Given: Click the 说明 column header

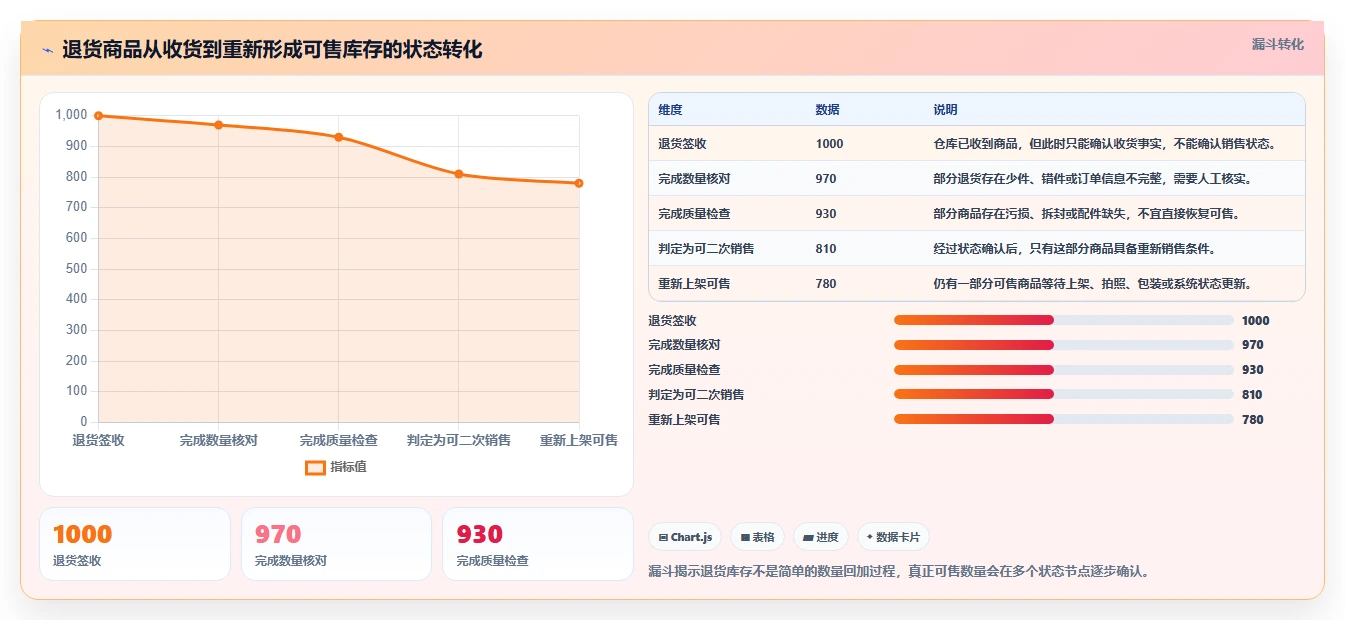Looking at the screenshot, I should [945, 110].
